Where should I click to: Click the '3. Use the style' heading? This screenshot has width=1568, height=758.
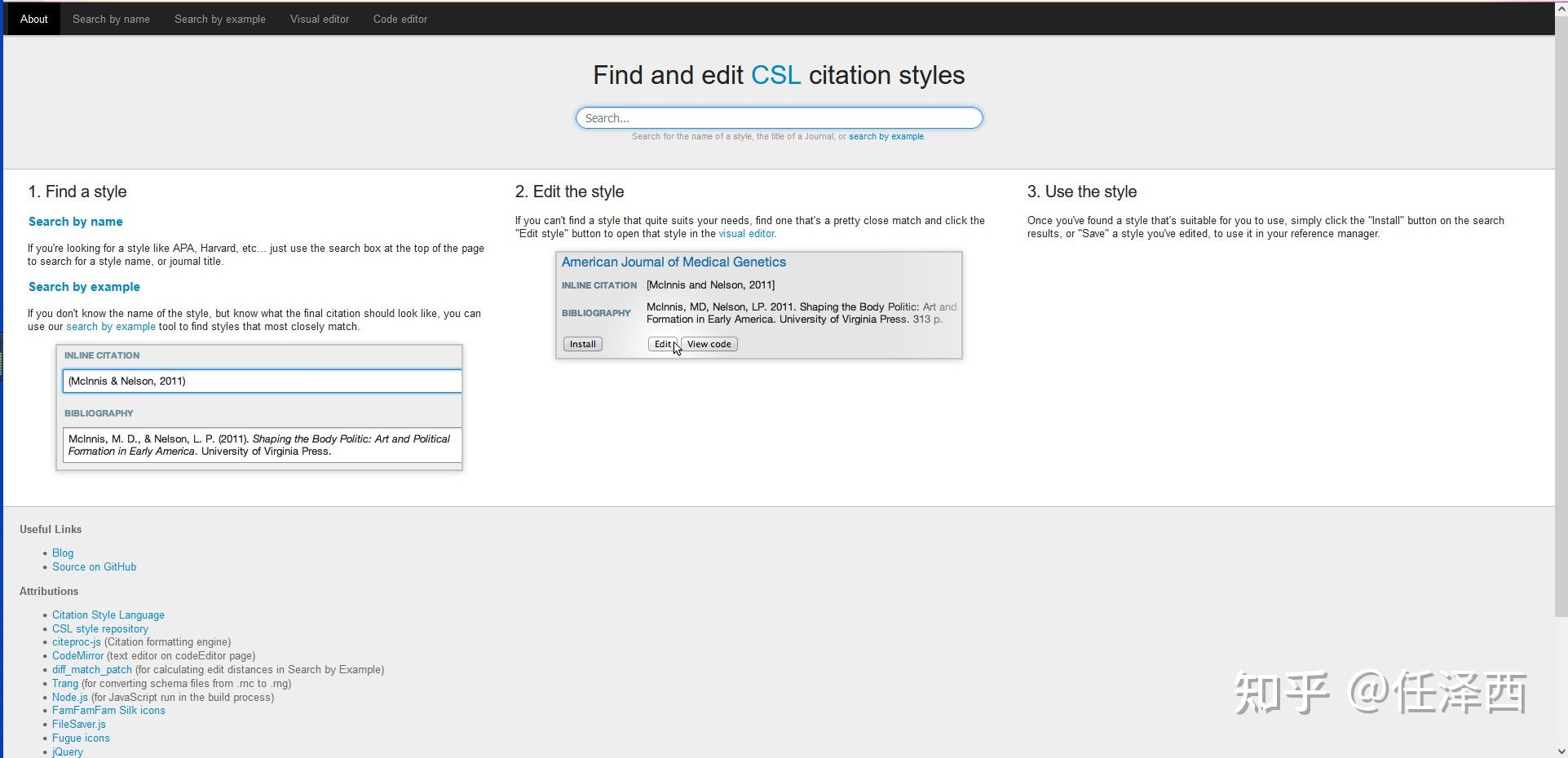click(1082, 192)
